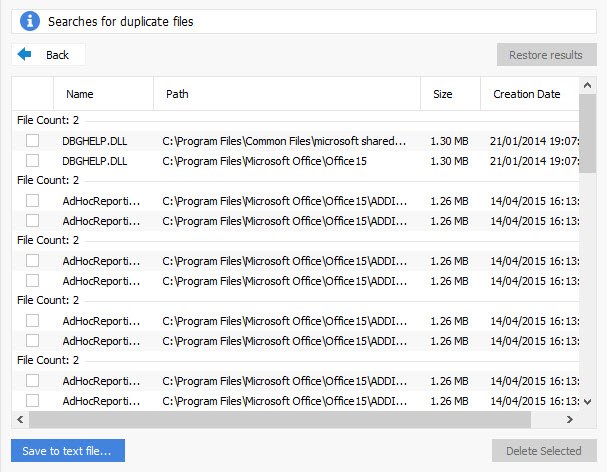Click the blue Back arrow icon
608x472 pixels.
point(25,55)
